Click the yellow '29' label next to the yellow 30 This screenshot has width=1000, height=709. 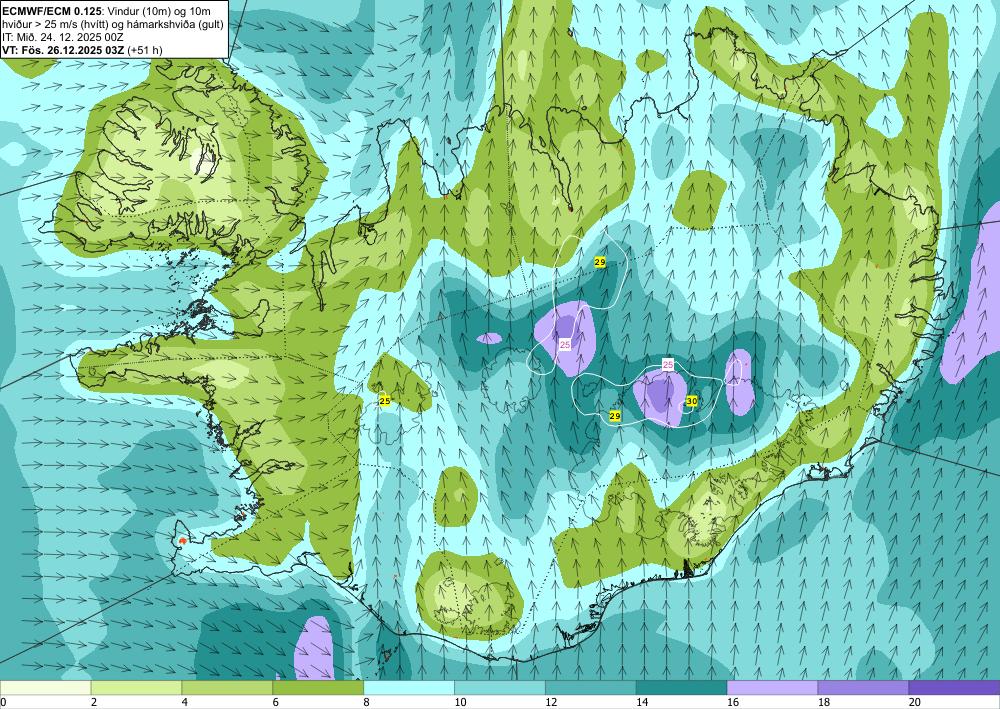point(615,416)
